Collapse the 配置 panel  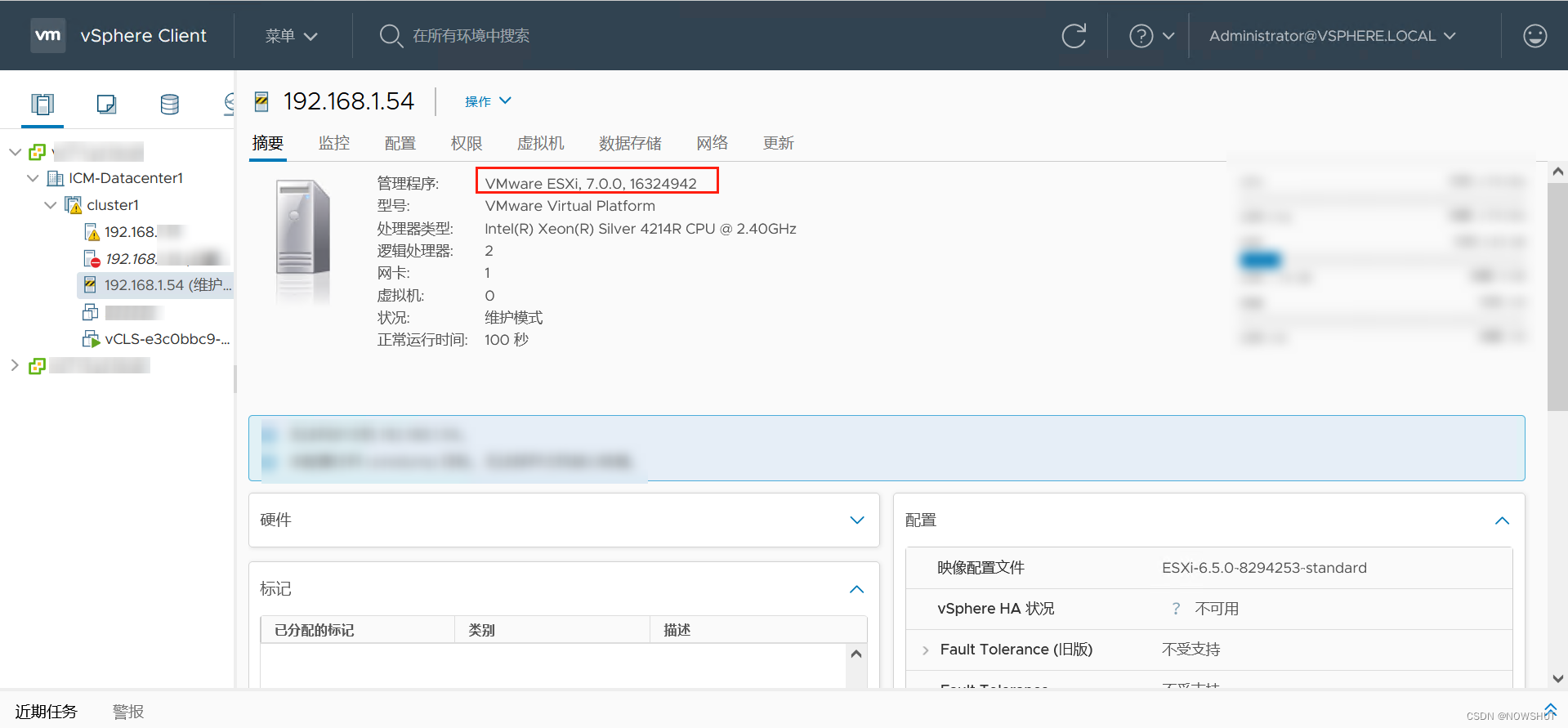(1502, 520)
